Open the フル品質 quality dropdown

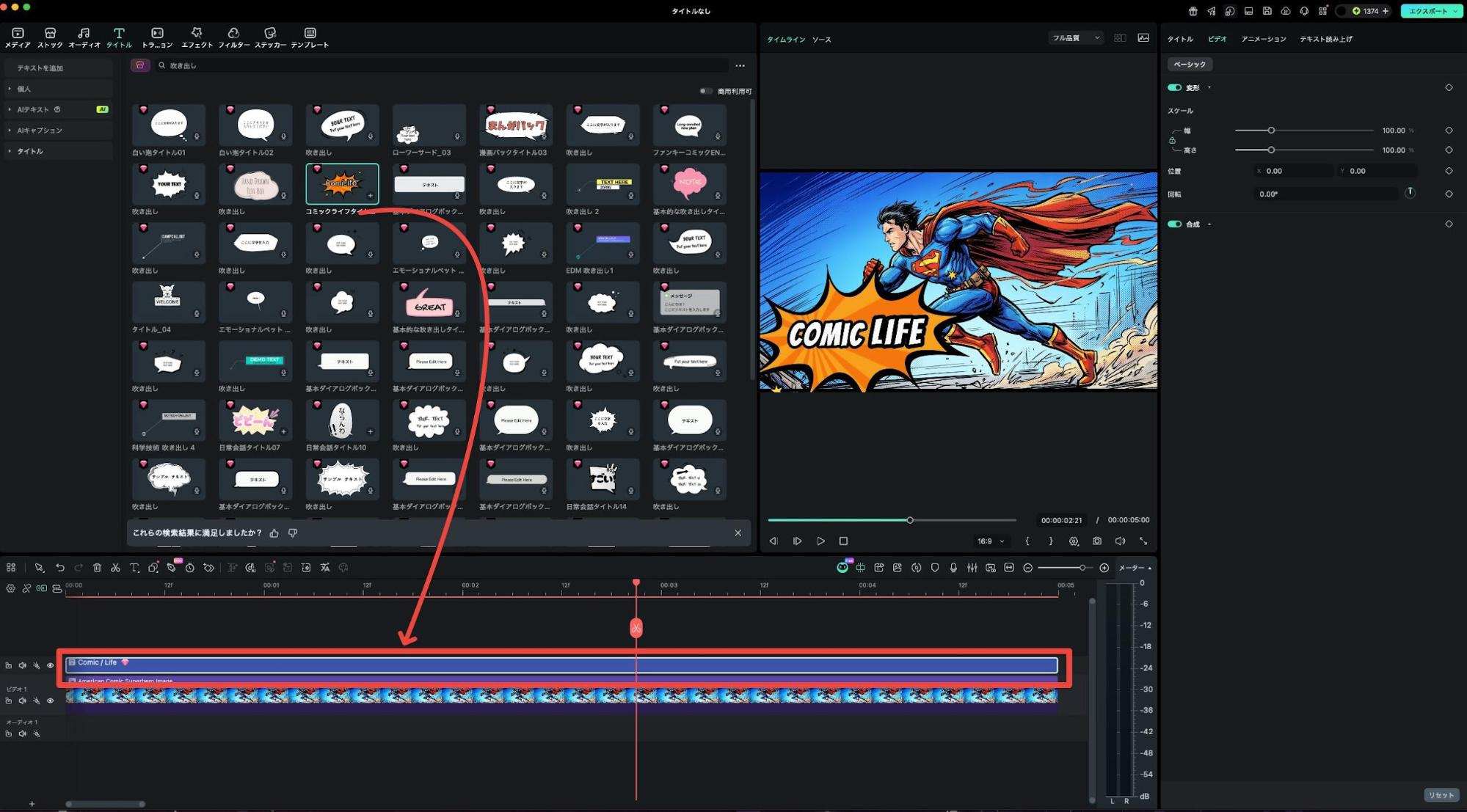[x=1075, y=38]
